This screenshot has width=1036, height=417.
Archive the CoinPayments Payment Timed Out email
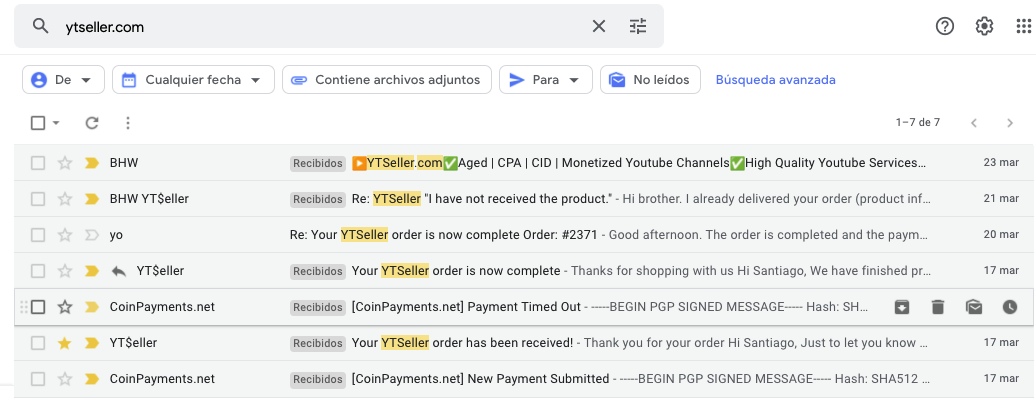pyautogui.click(x=902, y=307)
